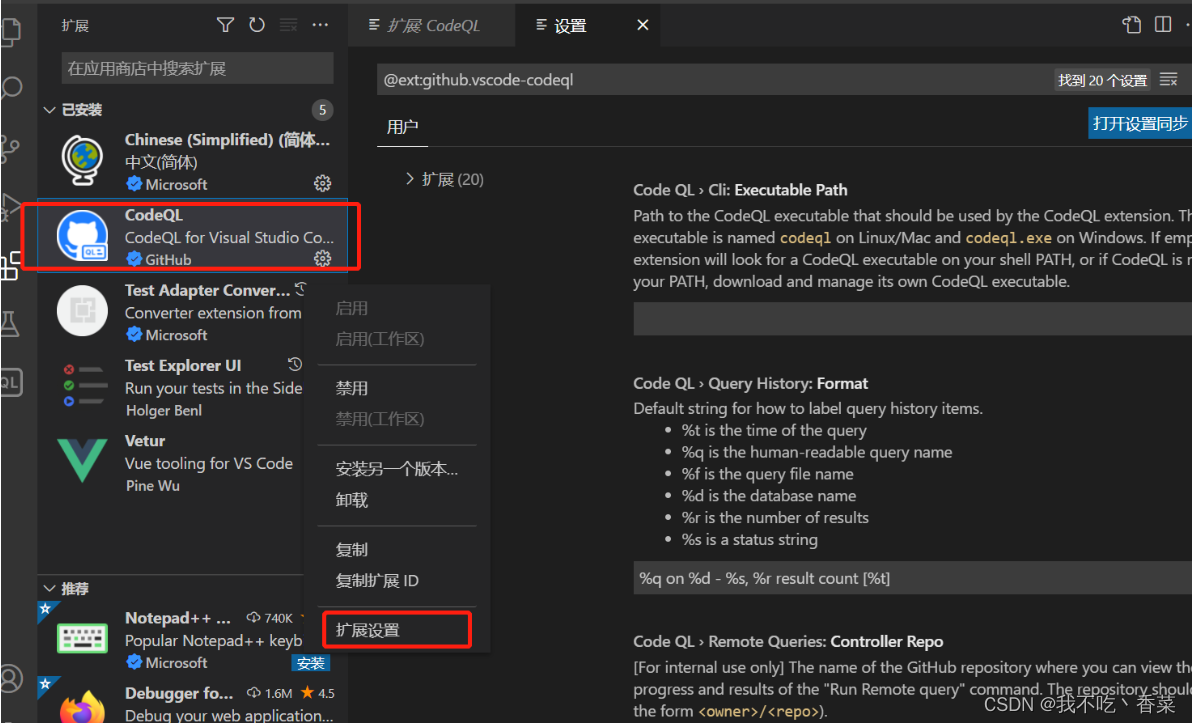Click the clear settings search filter icon
Image resolution: width=1192 pixels, height=724 pixels.
(x=1168, y=79)
